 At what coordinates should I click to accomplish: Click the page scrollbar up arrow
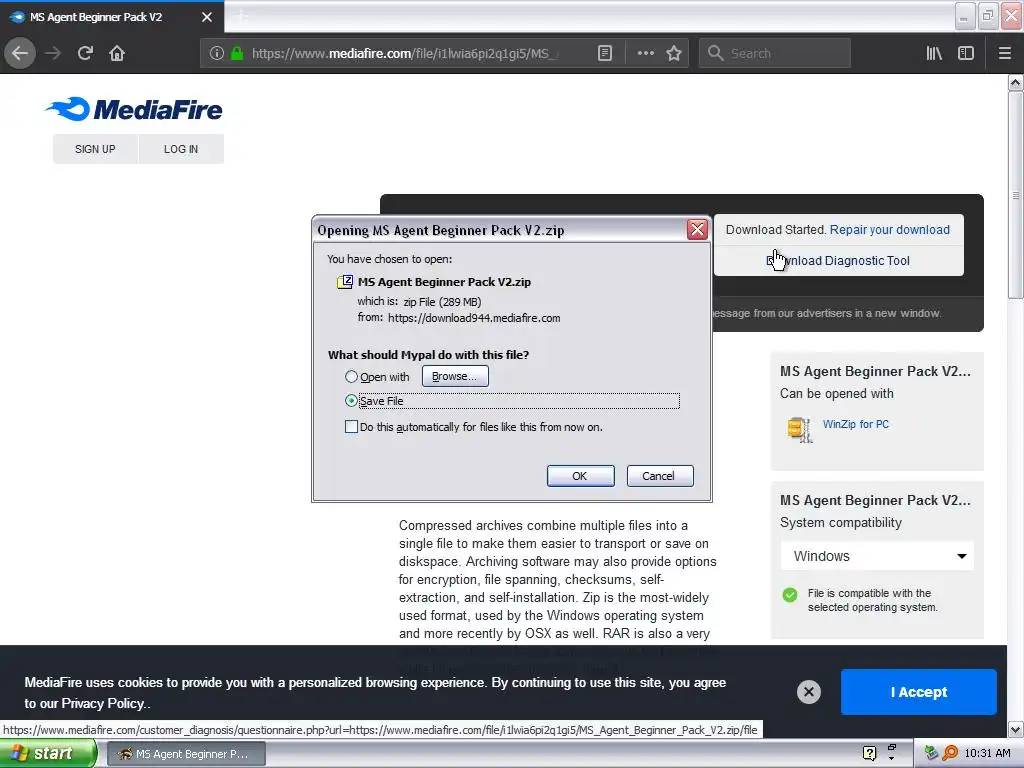(1016, 82)
